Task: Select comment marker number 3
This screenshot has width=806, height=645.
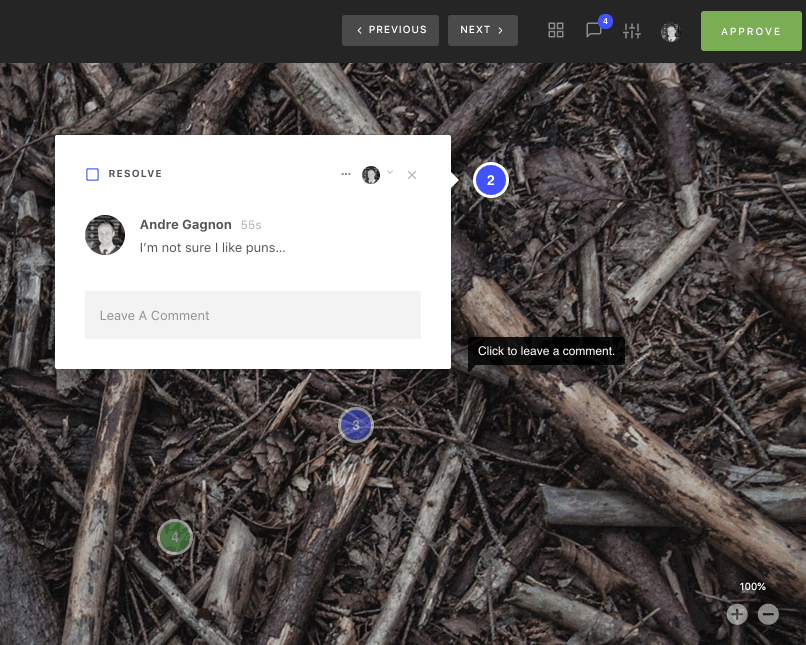Action: tap(356, 425)
